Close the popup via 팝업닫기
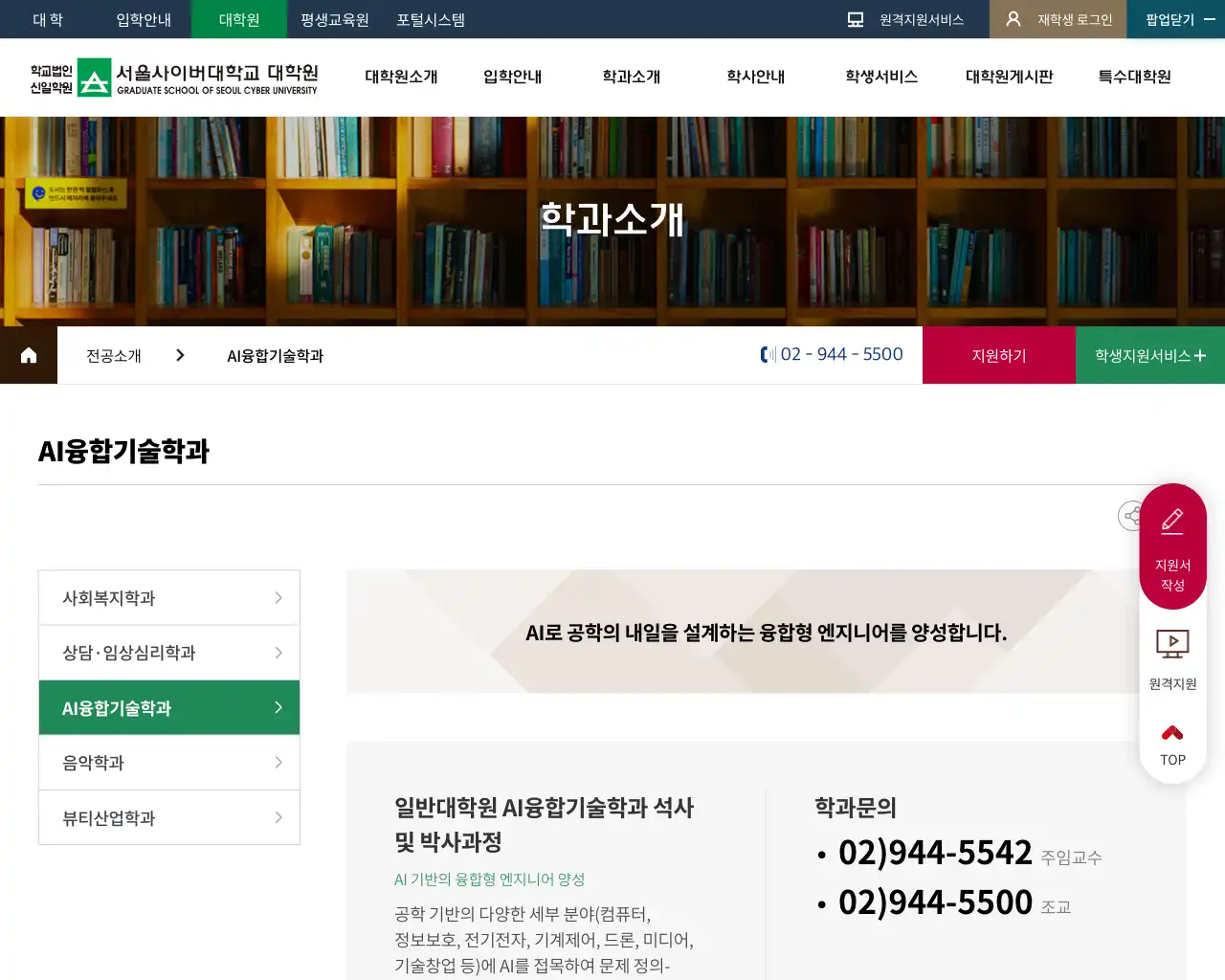The width and height of the screenshot is (1225, 980). pos(1171,18)
